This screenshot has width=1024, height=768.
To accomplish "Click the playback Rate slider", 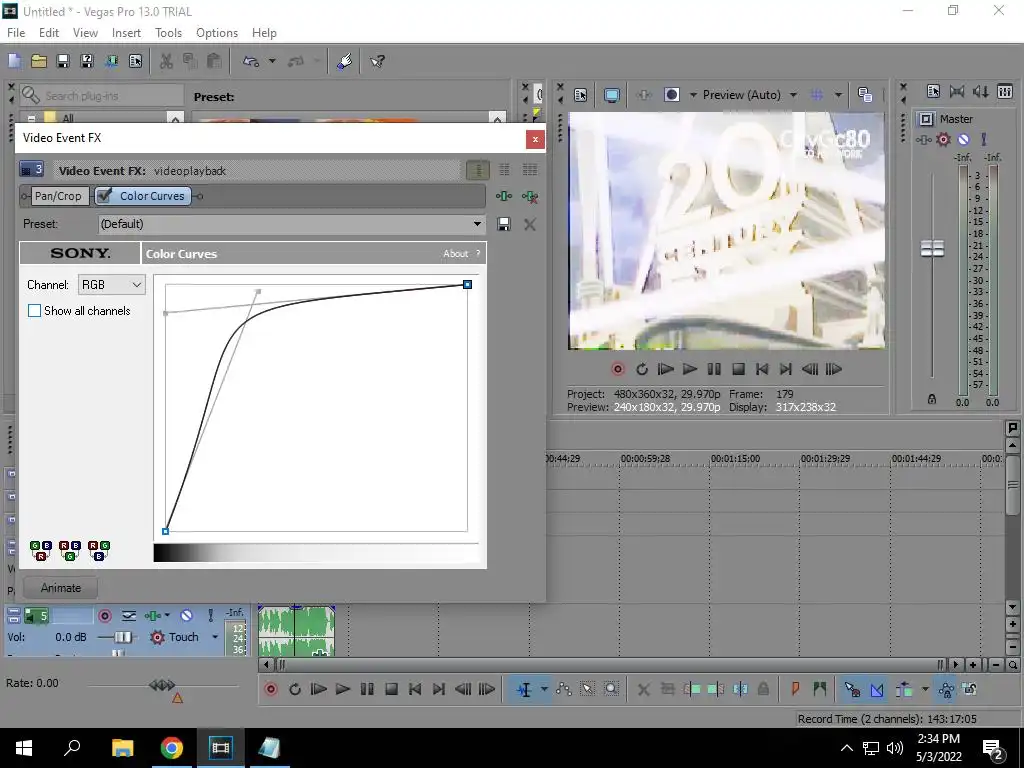I will tap(162, 685).
